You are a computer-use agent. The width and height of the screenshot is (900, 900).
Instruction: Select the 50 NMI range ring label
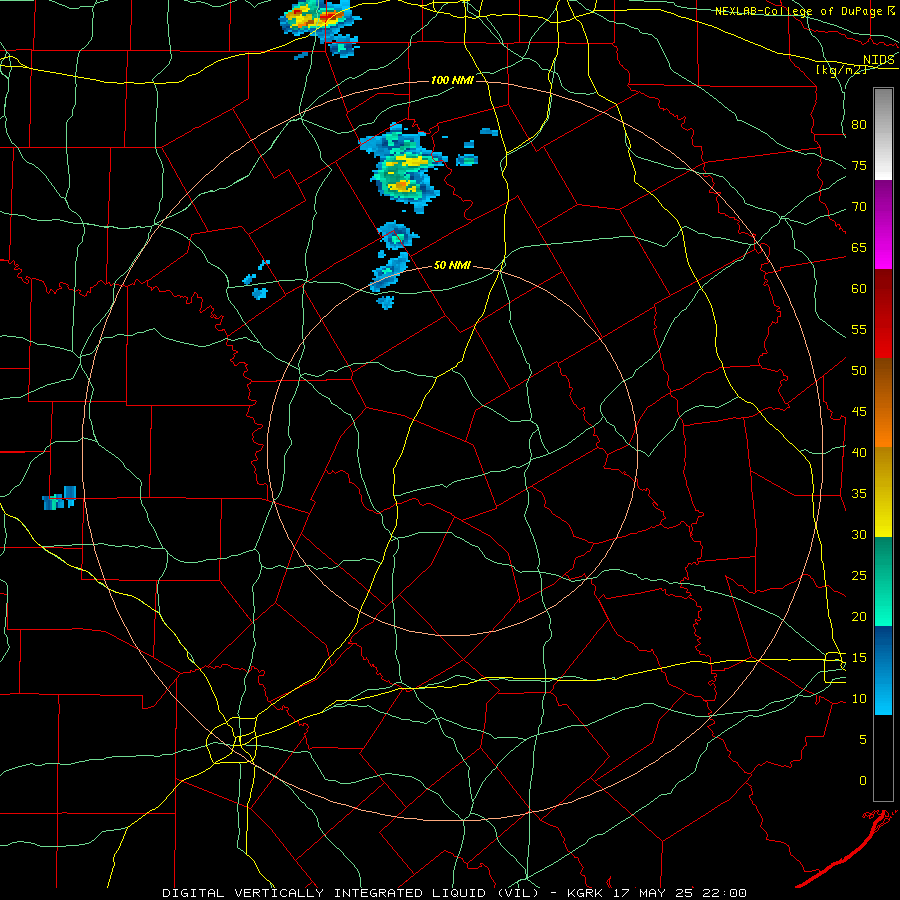coord(452,265)
